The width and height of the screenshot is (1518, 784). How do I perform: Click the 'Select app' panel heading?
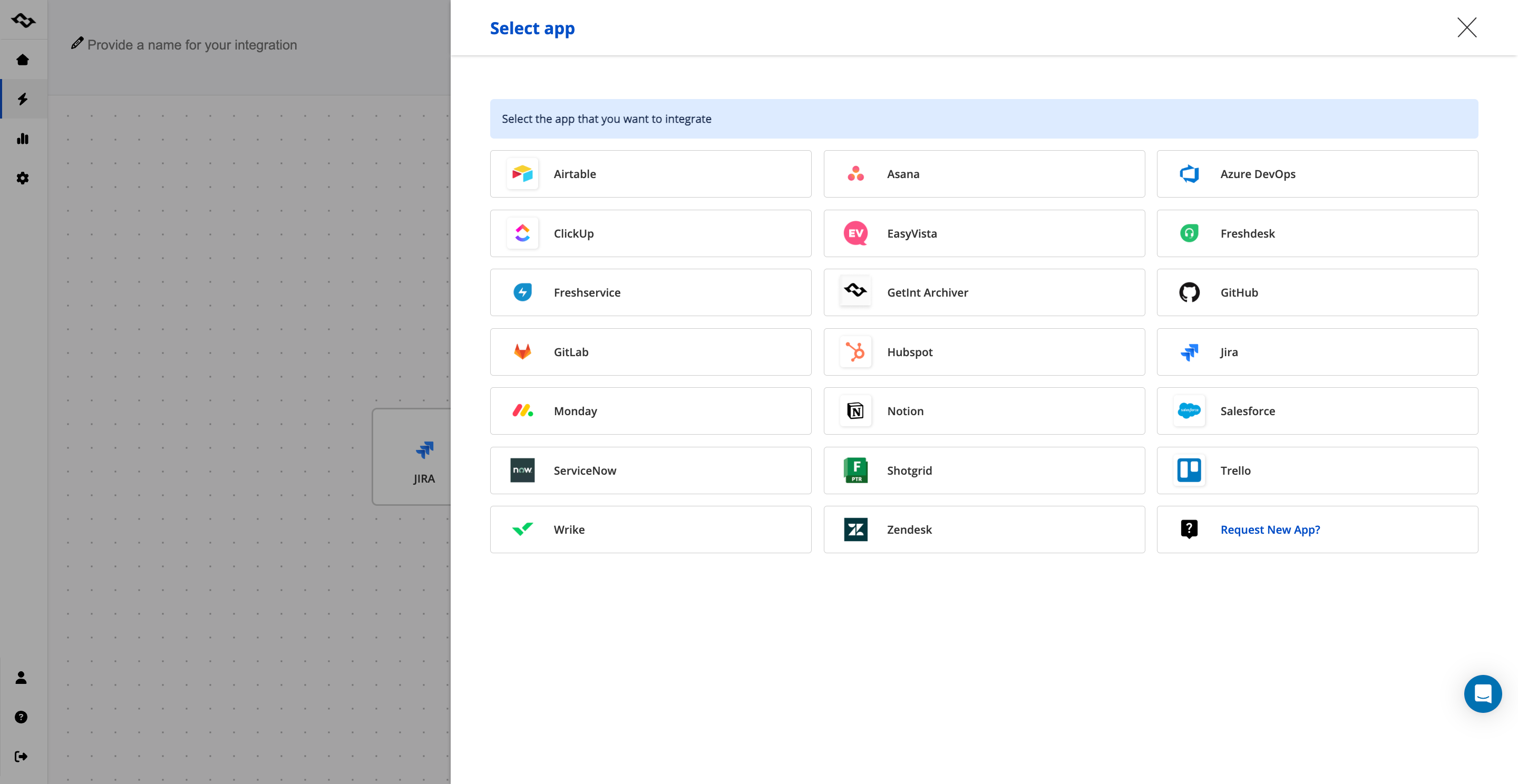coord(532,28)
